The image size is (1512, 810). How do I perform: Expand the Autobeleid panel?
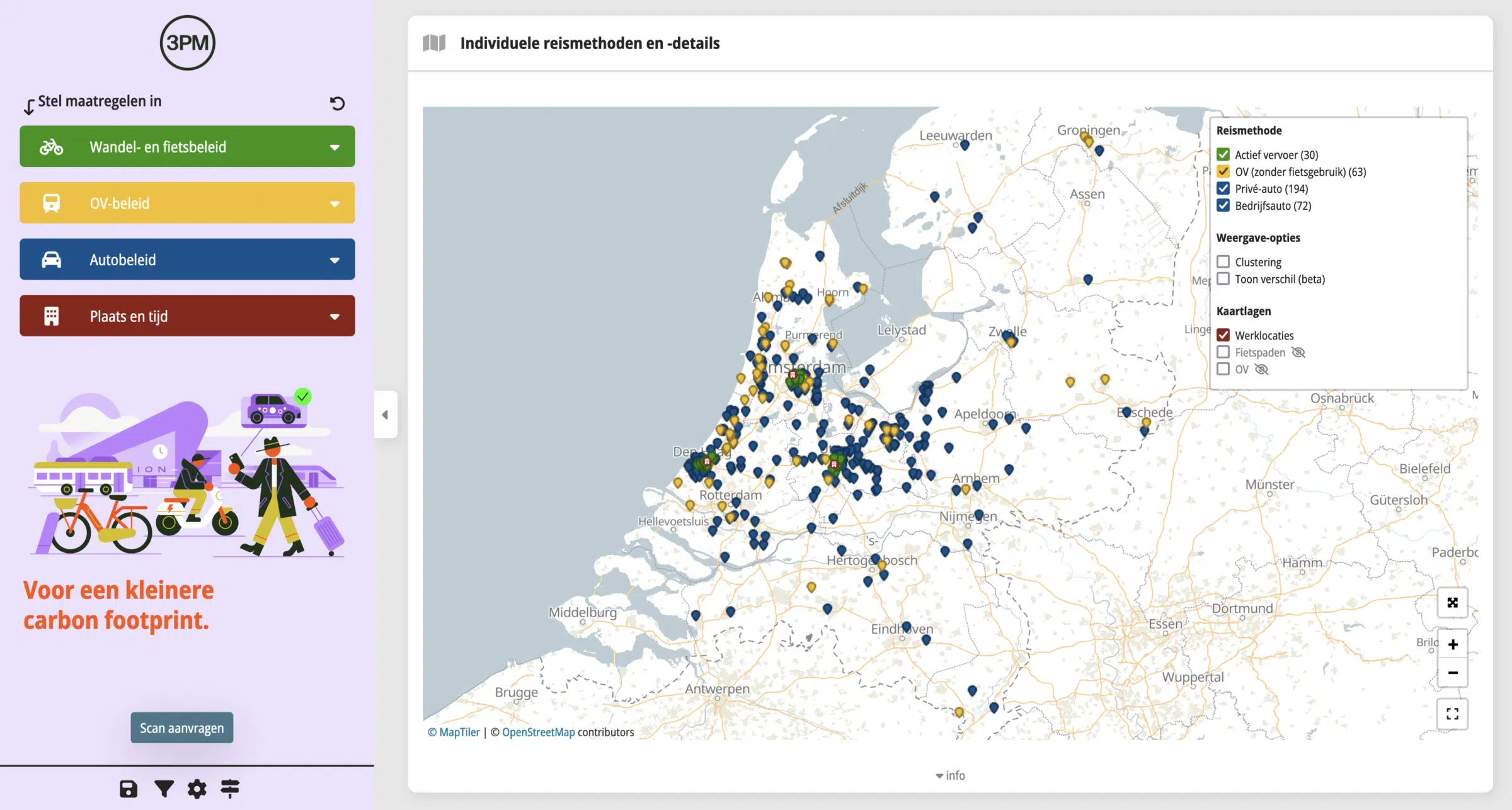[187, 260]
